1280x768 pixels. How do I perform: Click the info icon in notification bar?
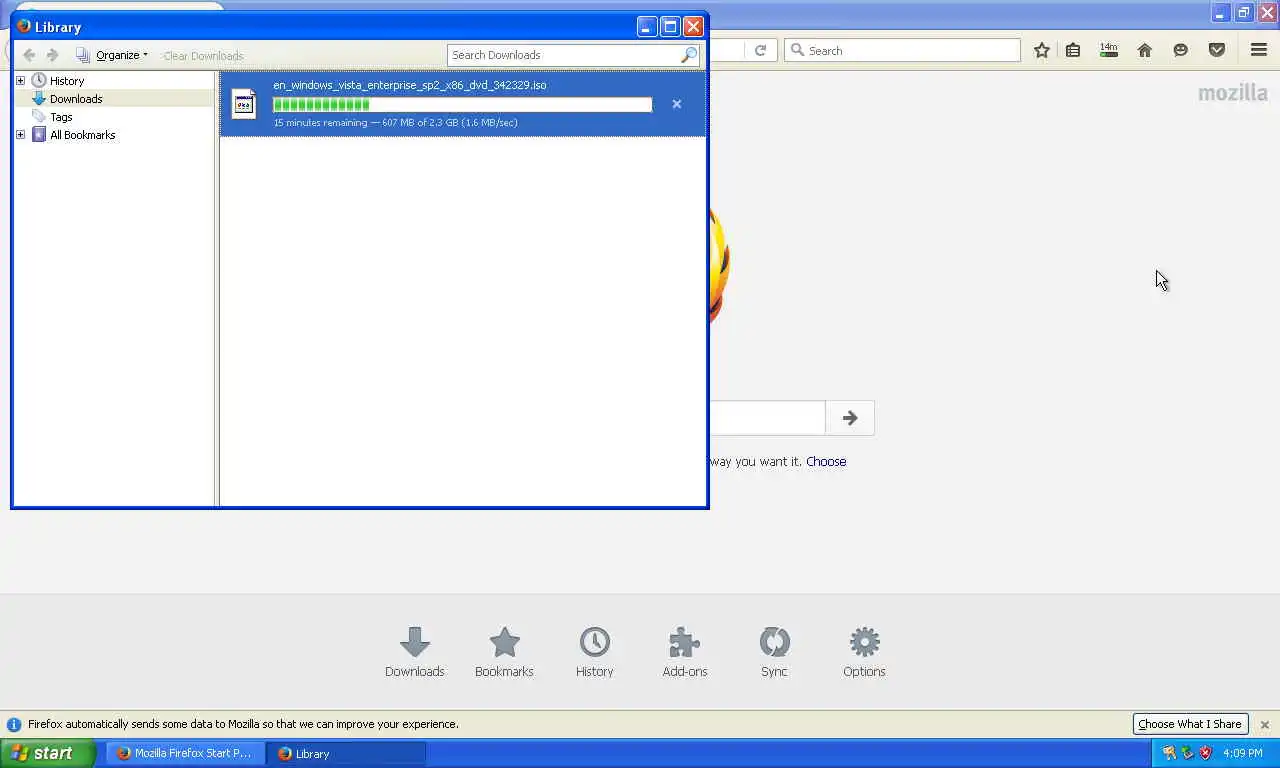click(14, 724)
